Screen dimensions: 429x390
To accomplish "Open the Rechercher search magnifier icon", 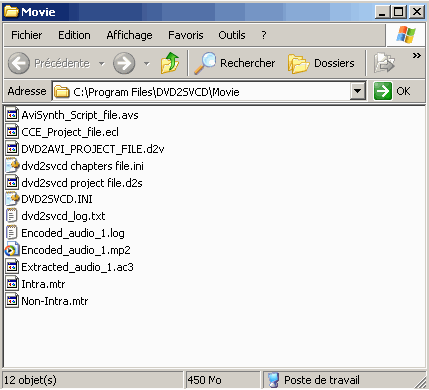I will point(205,63).
